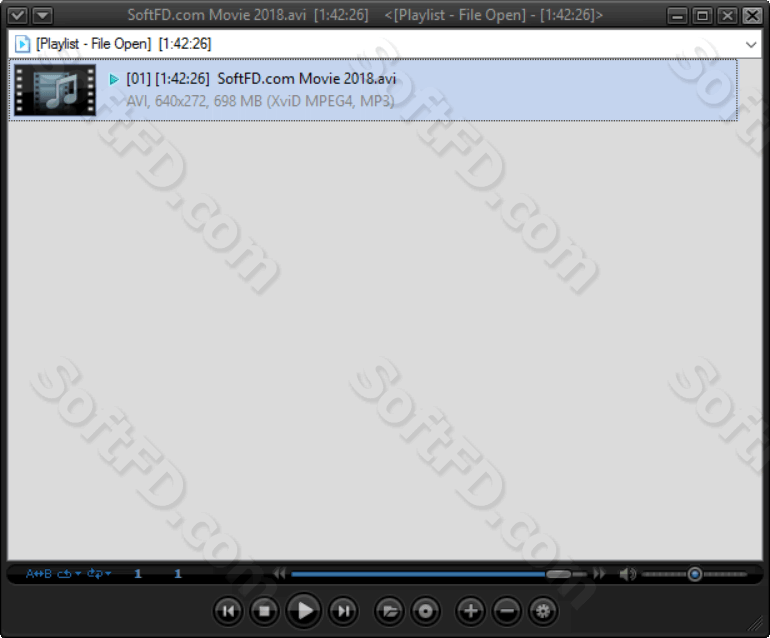Screen dimensions: 770x638
Task: Click the playlist file icon in the selector
Action: point(22,44)
